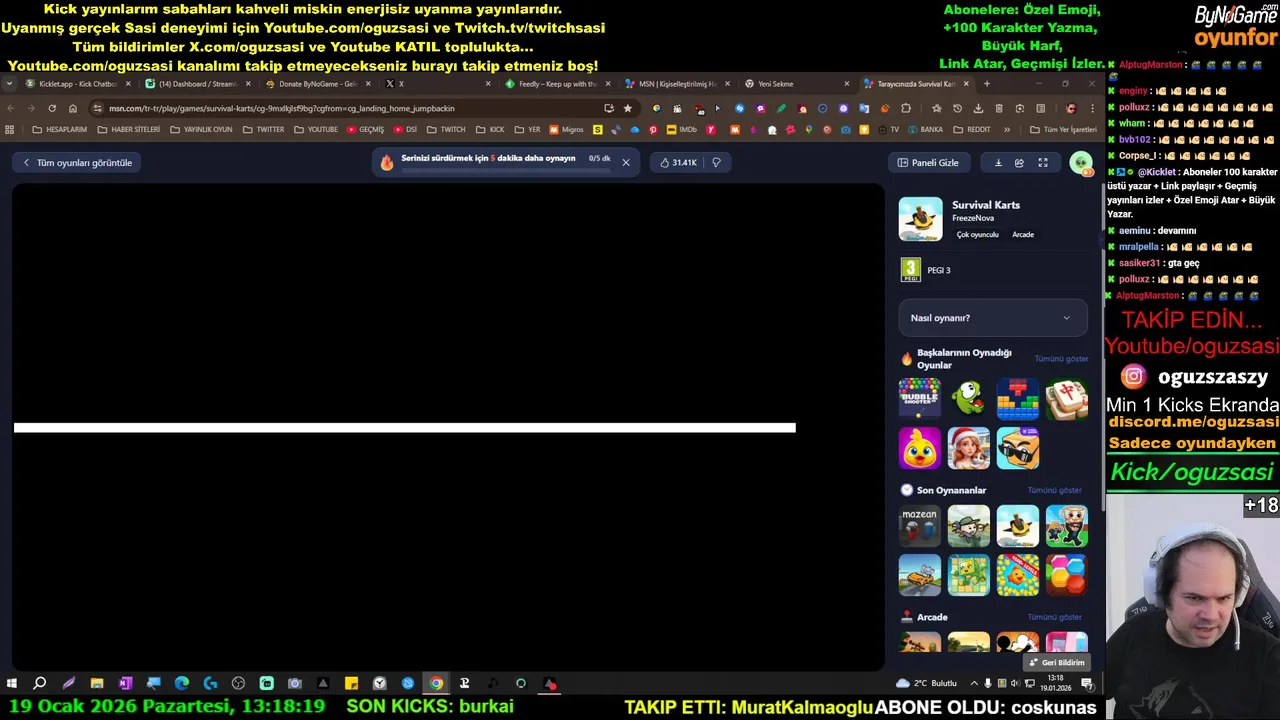Switch to the Dashboard / Stream tab
Screen dimensions: 1280x720
196,84
